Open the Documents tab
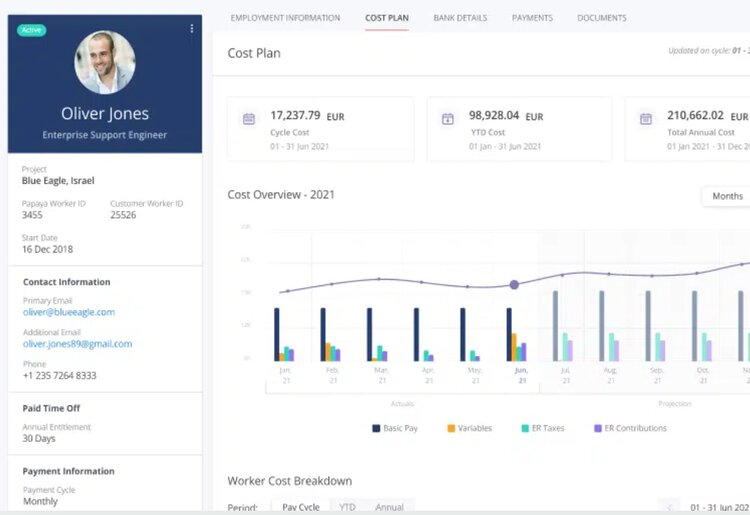This screenshot has width=750, height=515. (x=602, y=18)
